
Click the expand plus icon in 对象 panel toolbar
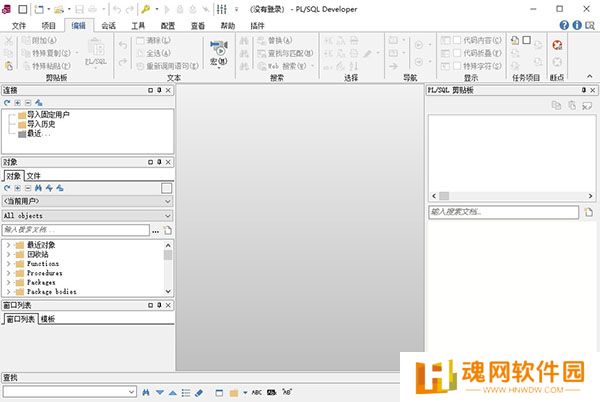18,188
